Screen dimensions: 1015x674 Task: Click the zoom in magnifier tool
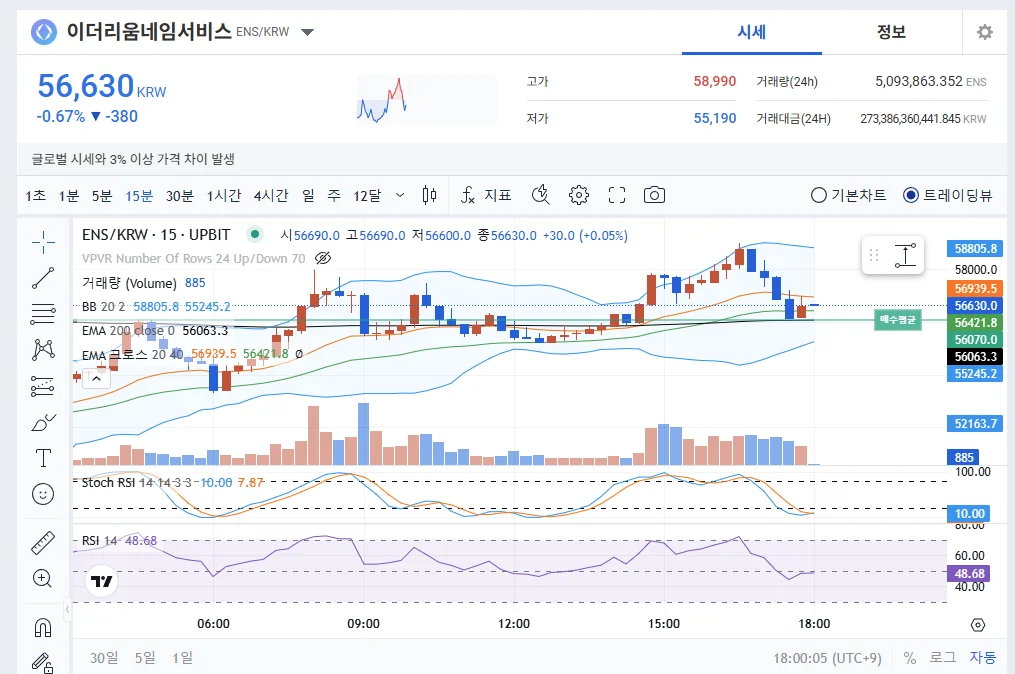pos(43,578)
